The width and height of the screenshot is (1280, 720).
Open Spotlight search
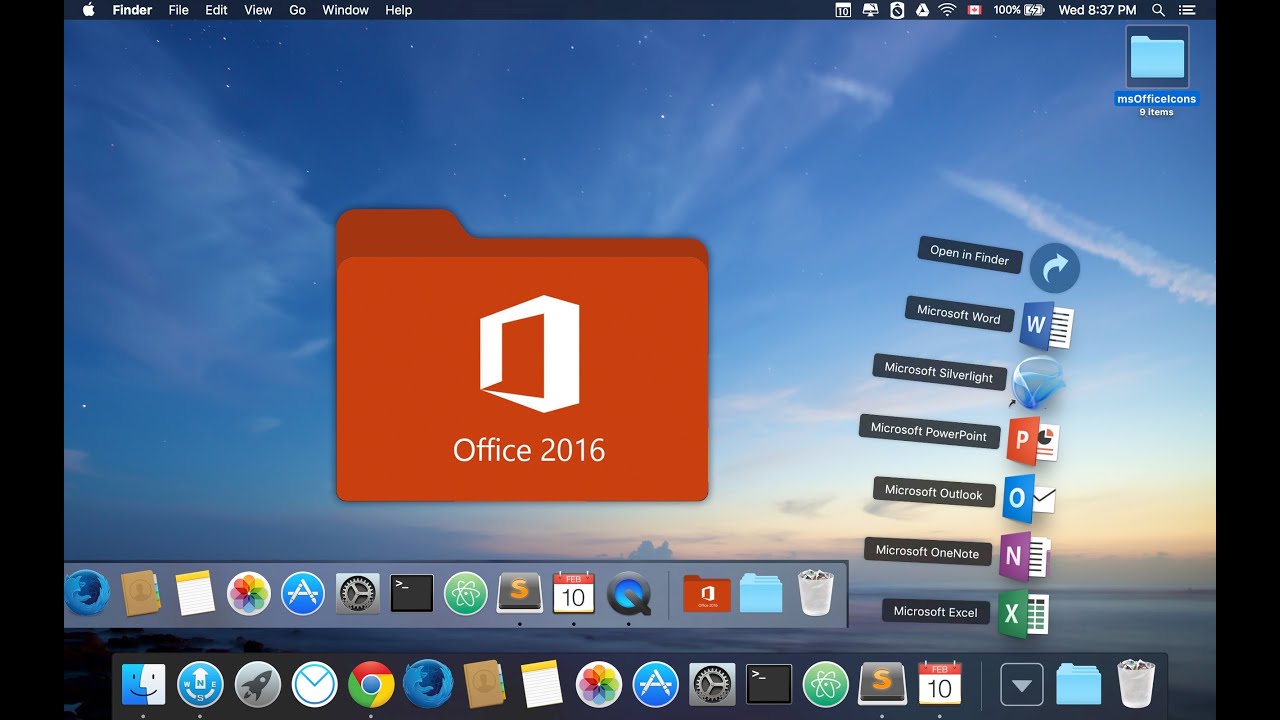[1159, 10]
